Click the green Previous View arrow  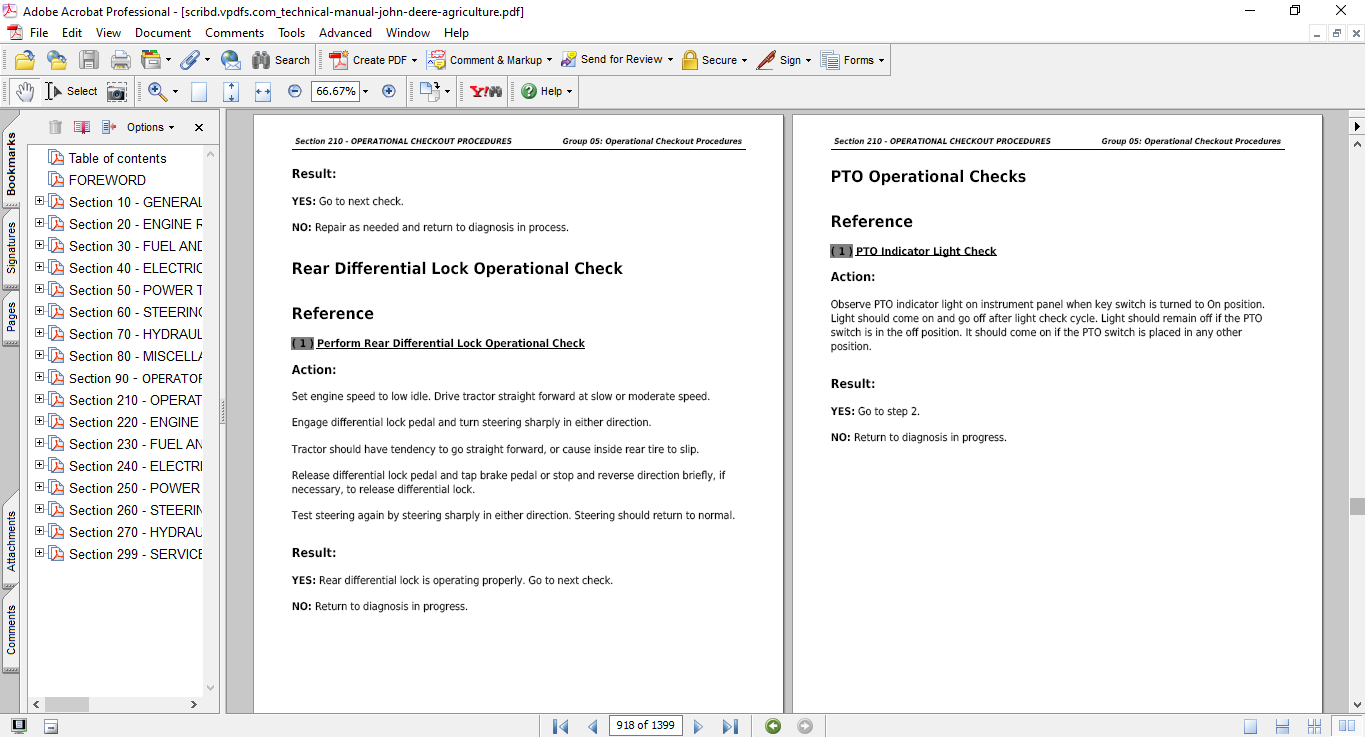click(x=773, y=726)
